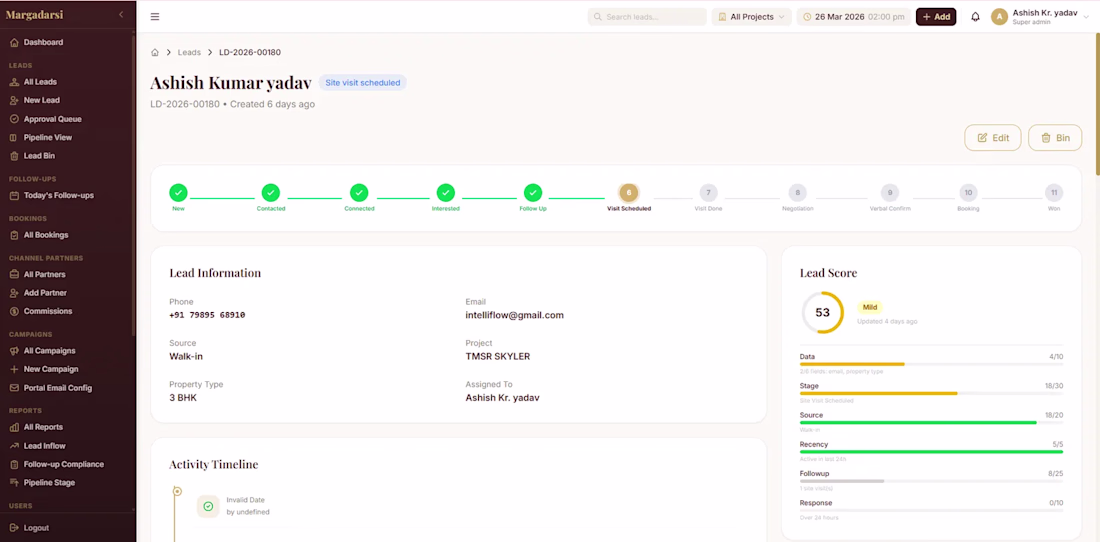
Task: Click email intelliflow@gmail.com
Action: coord(514,316)
